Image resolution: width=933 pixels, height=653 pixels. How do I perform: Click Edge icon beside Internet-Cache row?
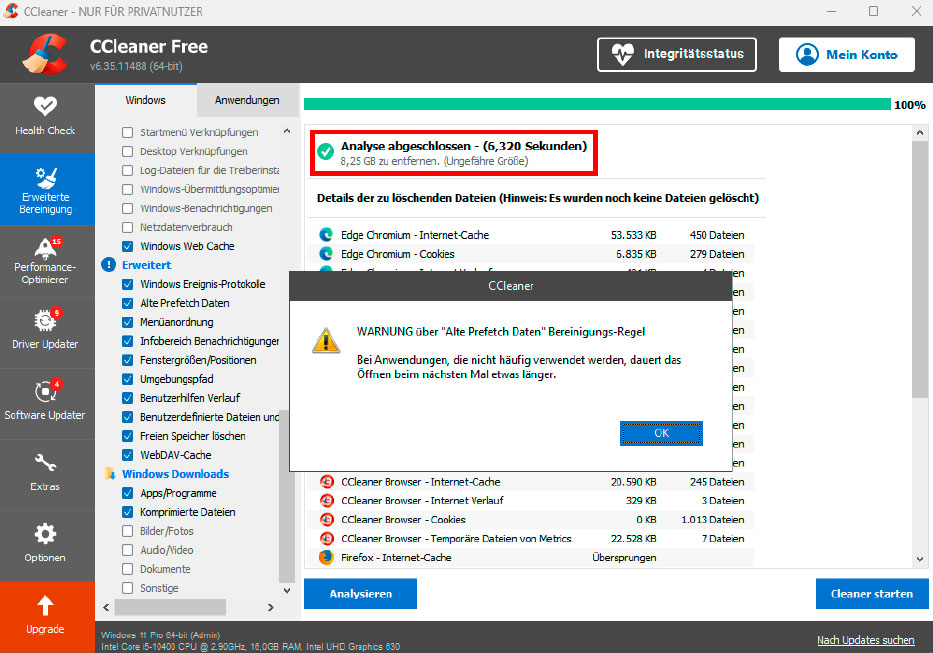(326, 235)
